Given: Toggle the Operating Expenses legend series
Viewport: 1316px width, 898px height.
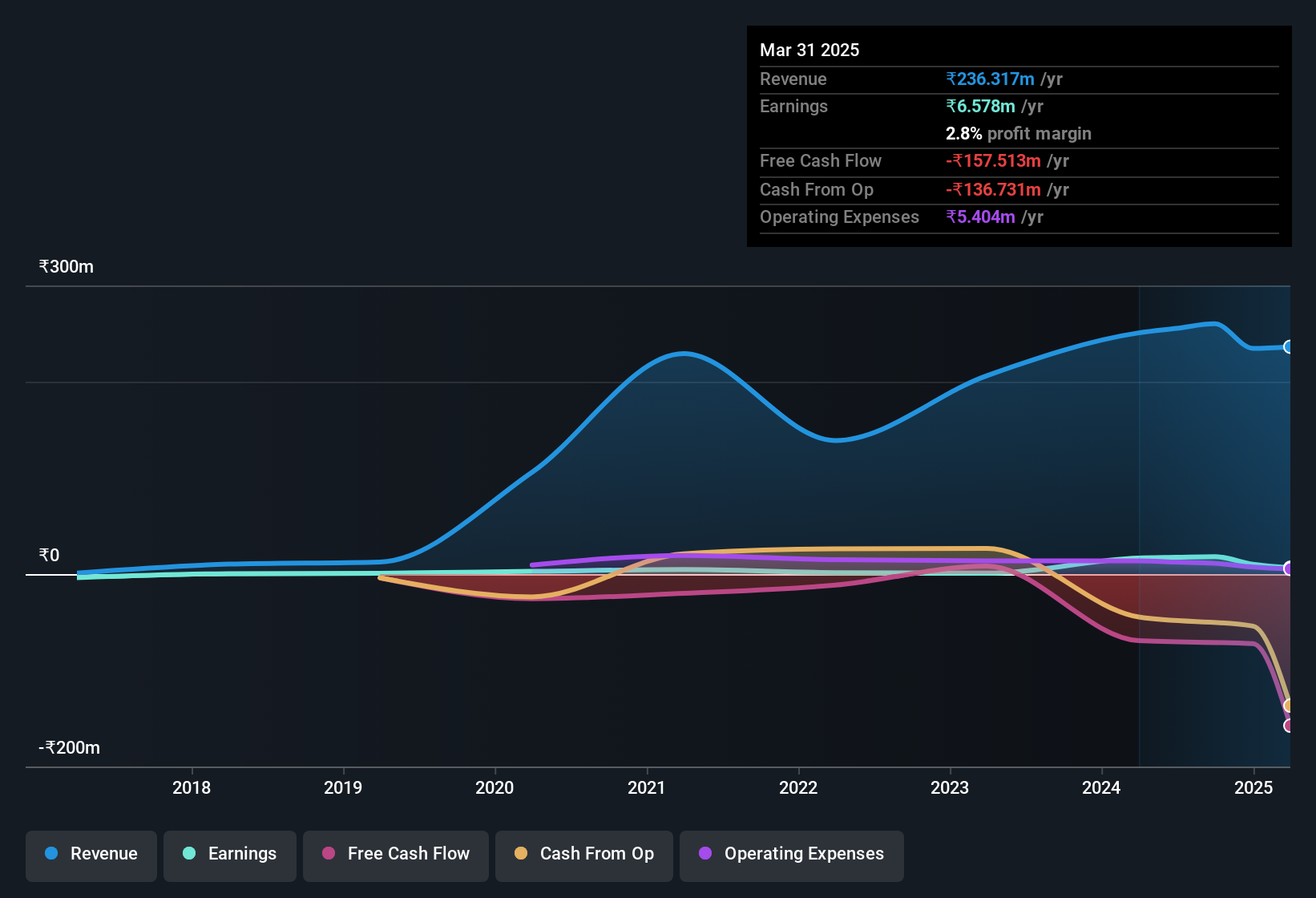Looking at the screenshot, I should [x=792, y=855].
